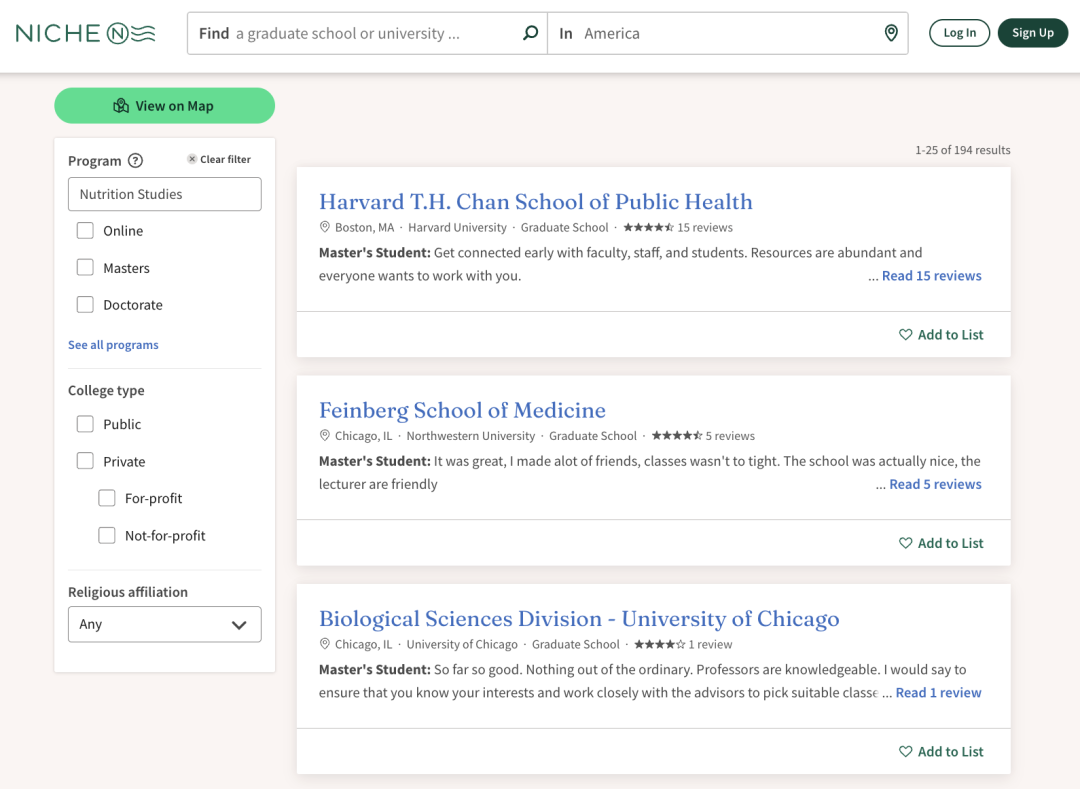Open the Niche logo homepage
Screen dimensions: 1080x789
click(x=85, y=33)
